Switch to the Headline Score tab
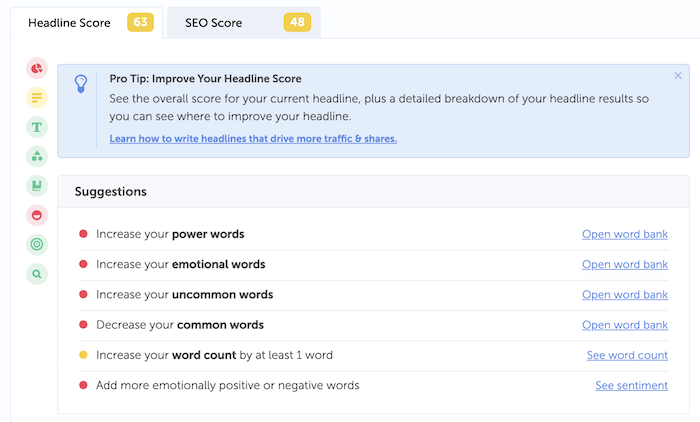Screen dimensions: 700x422 [69, 22]
